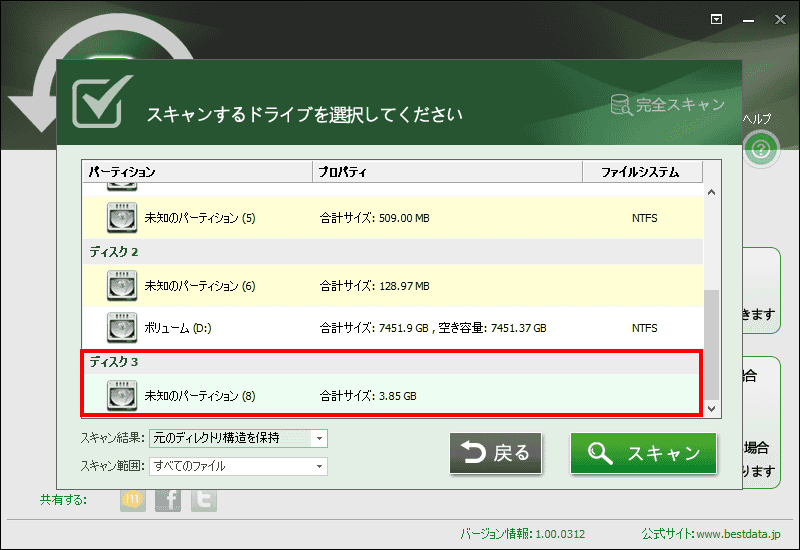Open the スキャン結果 dropdown
The width and height of the screenshot is (800, 550).
click(x=238, y=438)
